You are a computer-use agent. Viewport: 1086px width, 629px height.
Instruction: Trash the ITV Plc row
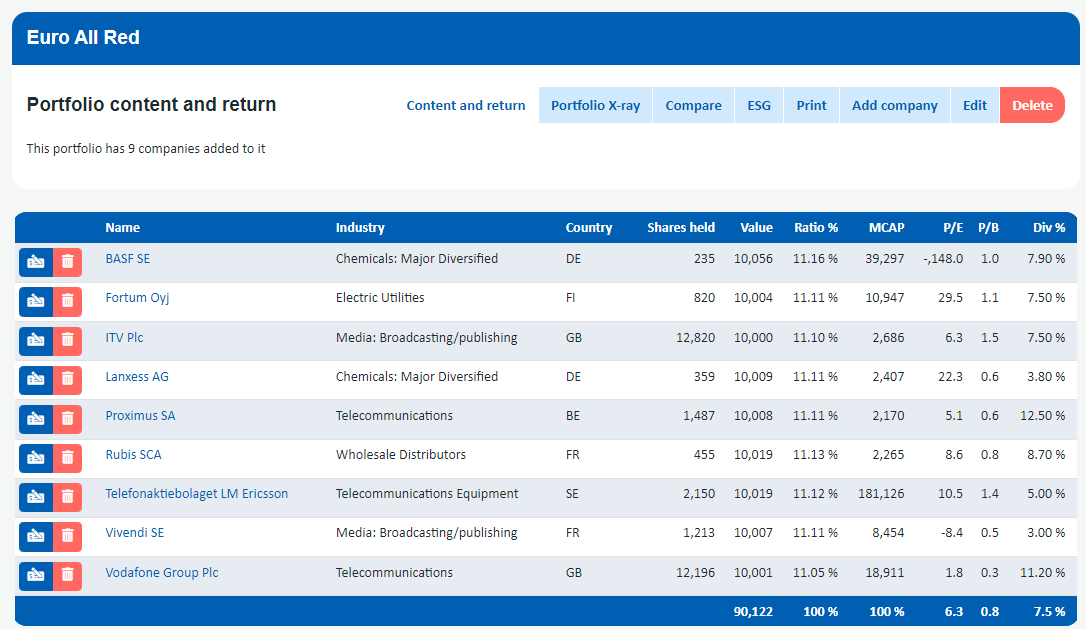[x=68, y=340]
